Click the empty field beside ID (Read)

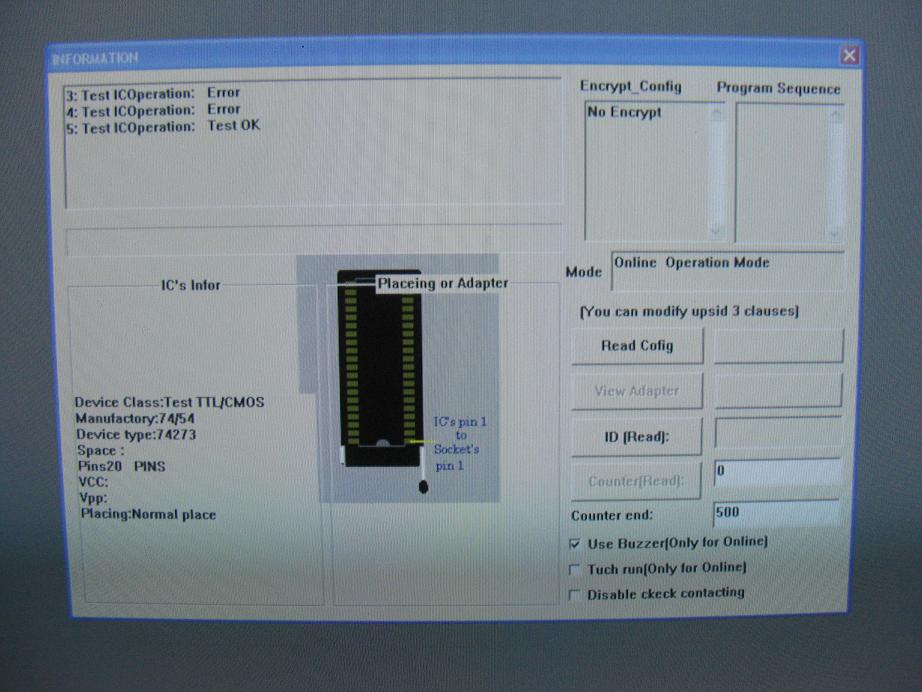tap(777, 435)
